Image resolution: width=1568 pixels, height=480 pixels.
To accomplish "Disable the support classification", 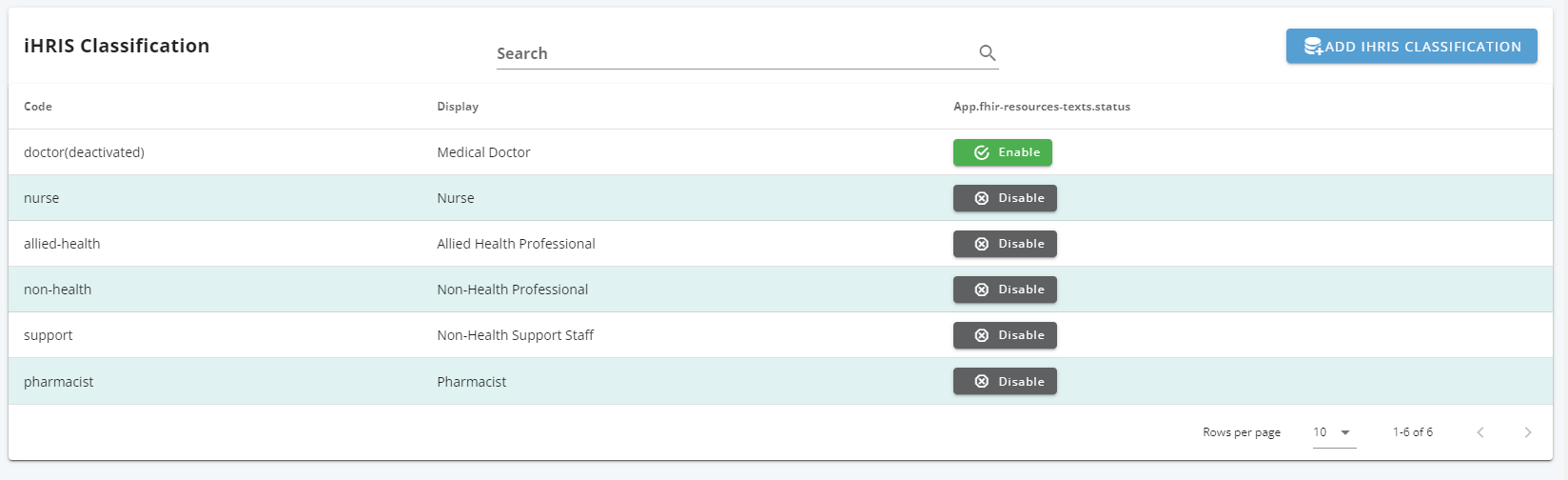I will (1005, 335).
